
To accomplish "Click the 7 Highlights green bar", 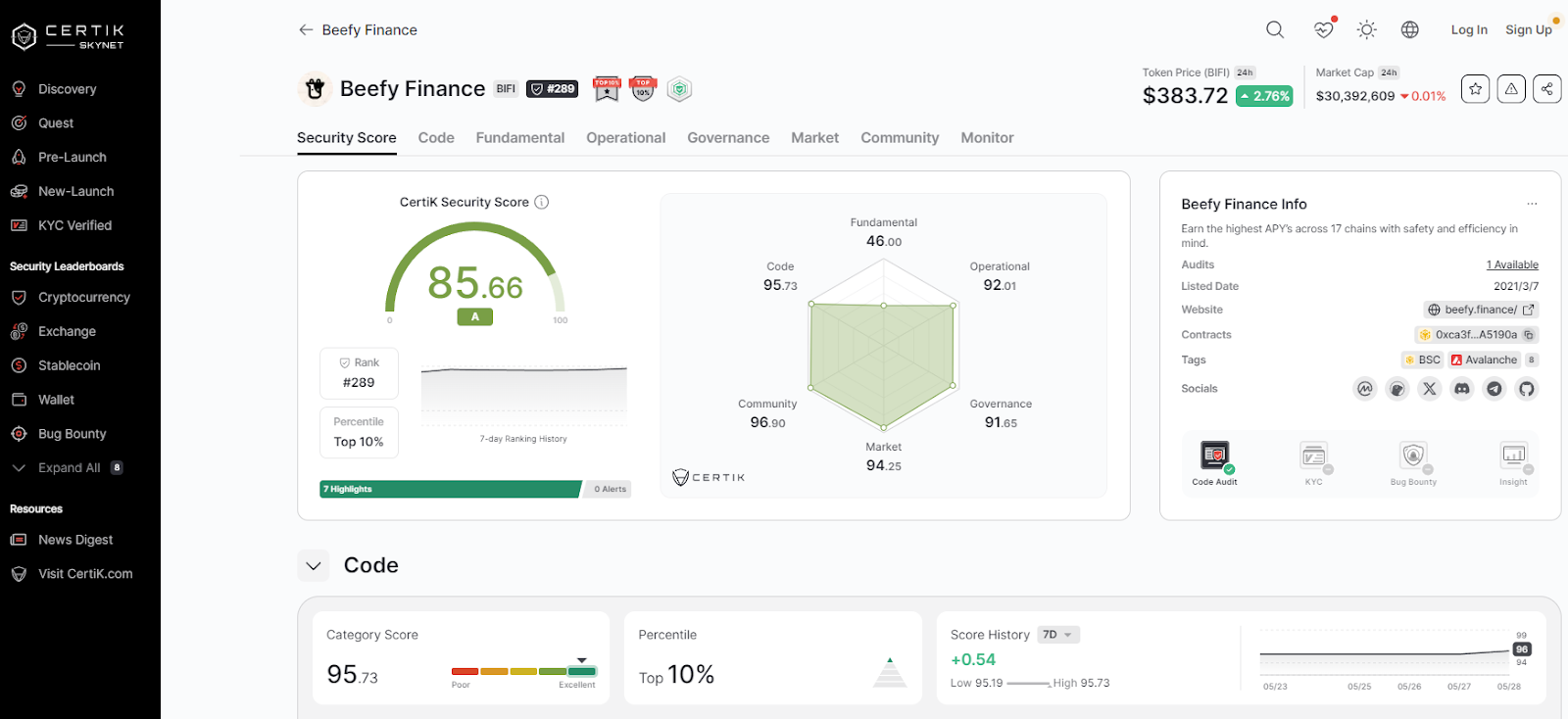I will tap(451, 489).
